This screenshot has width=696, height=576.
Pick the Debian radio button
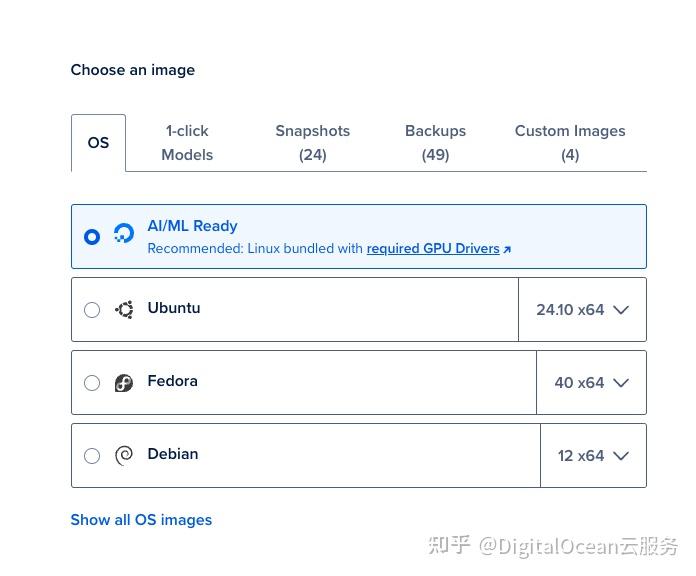(92, 456)
